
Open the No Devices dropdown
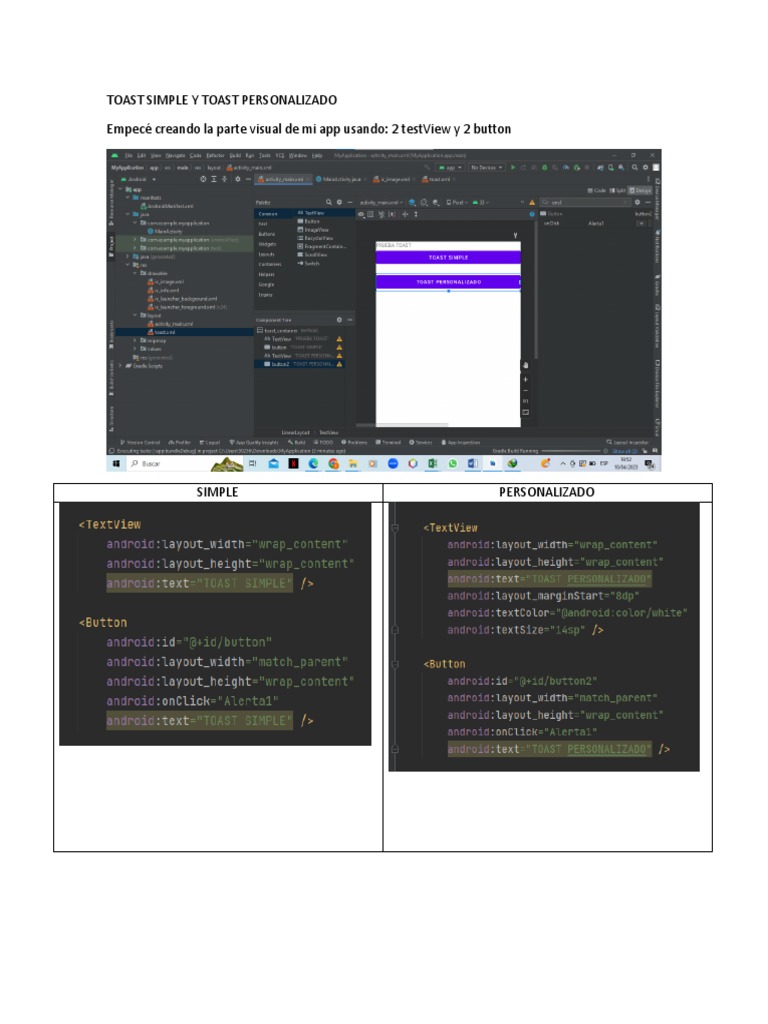[x=486, y=168]
